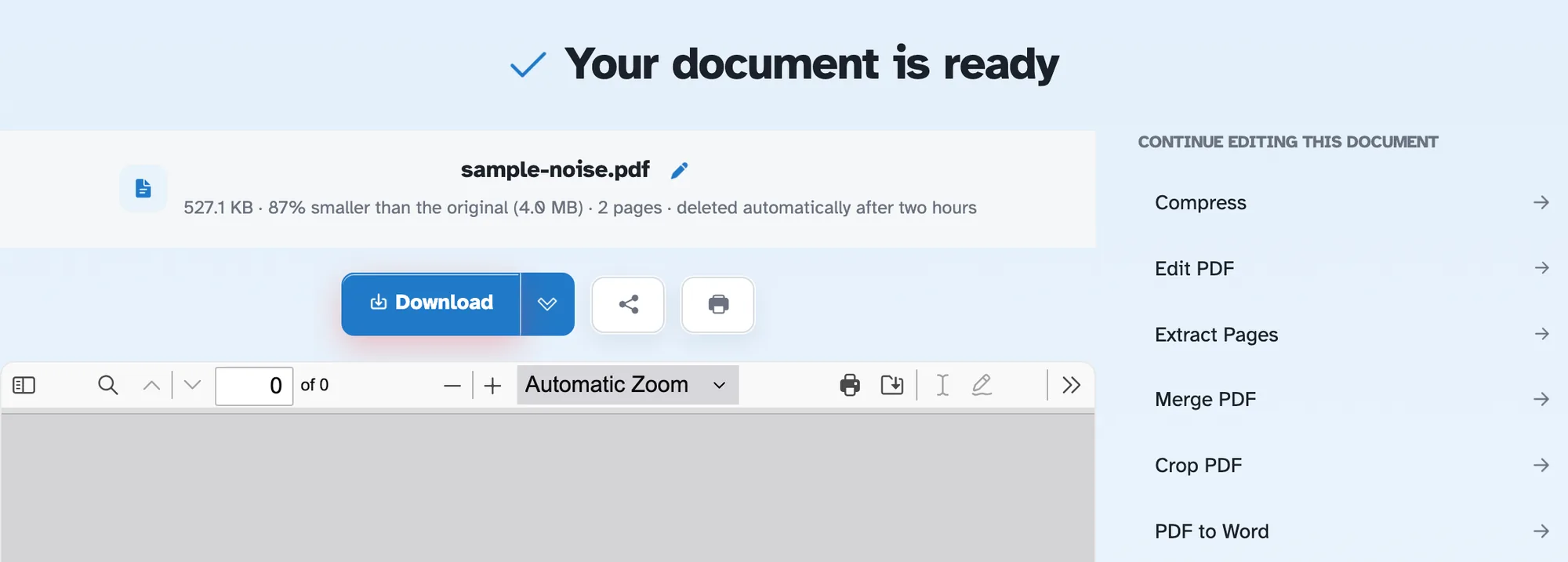Save document from viewer toolbar

coord(892,385)
